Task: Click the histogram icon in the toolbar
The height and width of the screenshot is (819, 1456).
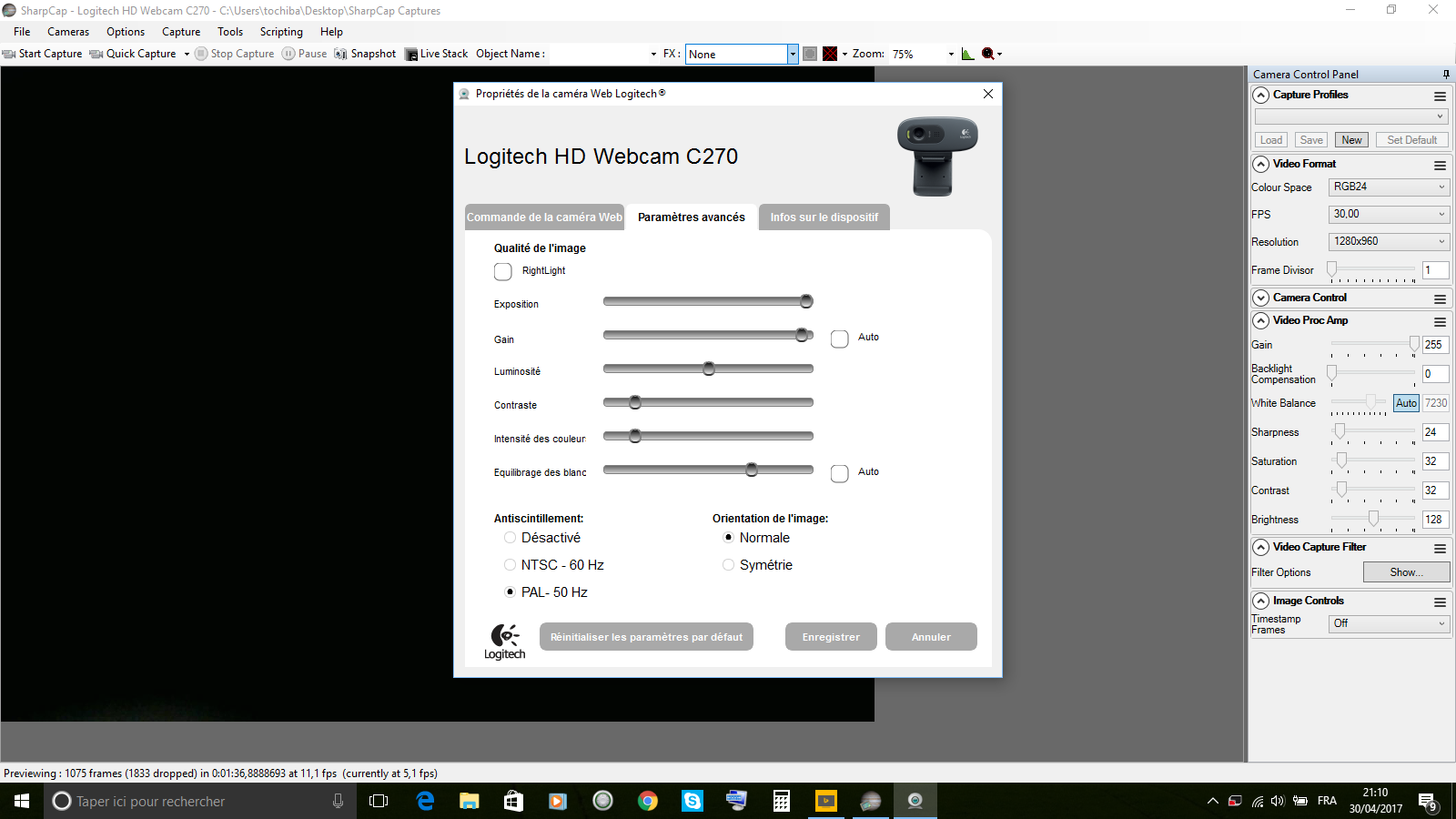Action: pyautogui.click(x=967, y=54)
